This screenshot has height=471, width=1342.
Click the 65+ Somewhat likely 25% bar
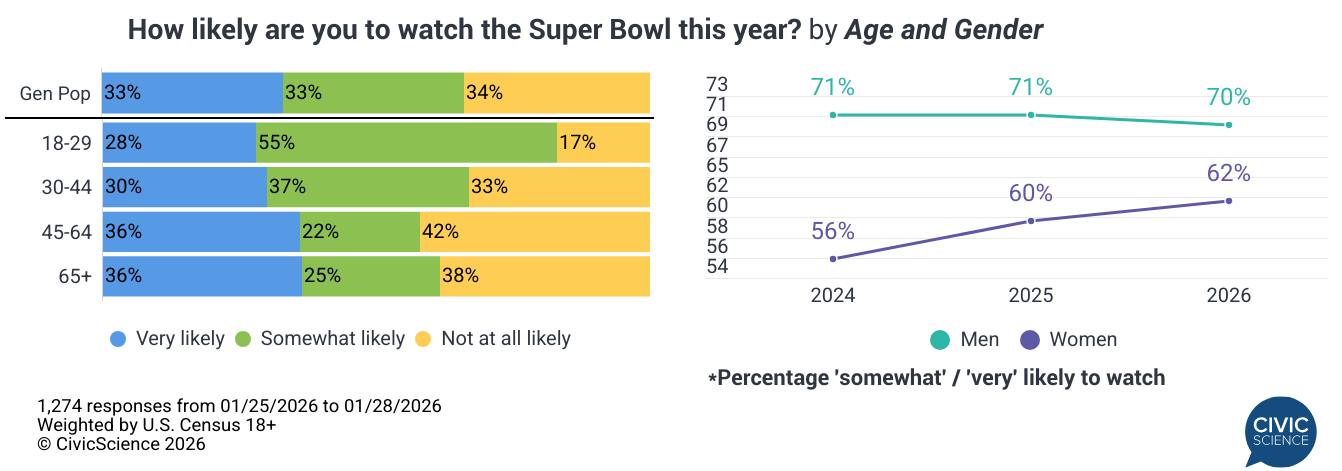click(371, 276)
